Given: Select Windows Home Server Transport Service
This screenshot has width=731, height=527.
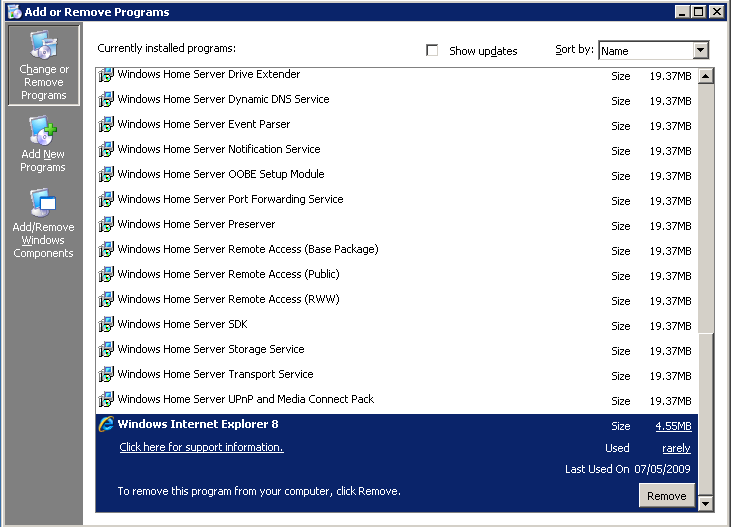Looking at the screenshot, I should click(x=397, y=374).
